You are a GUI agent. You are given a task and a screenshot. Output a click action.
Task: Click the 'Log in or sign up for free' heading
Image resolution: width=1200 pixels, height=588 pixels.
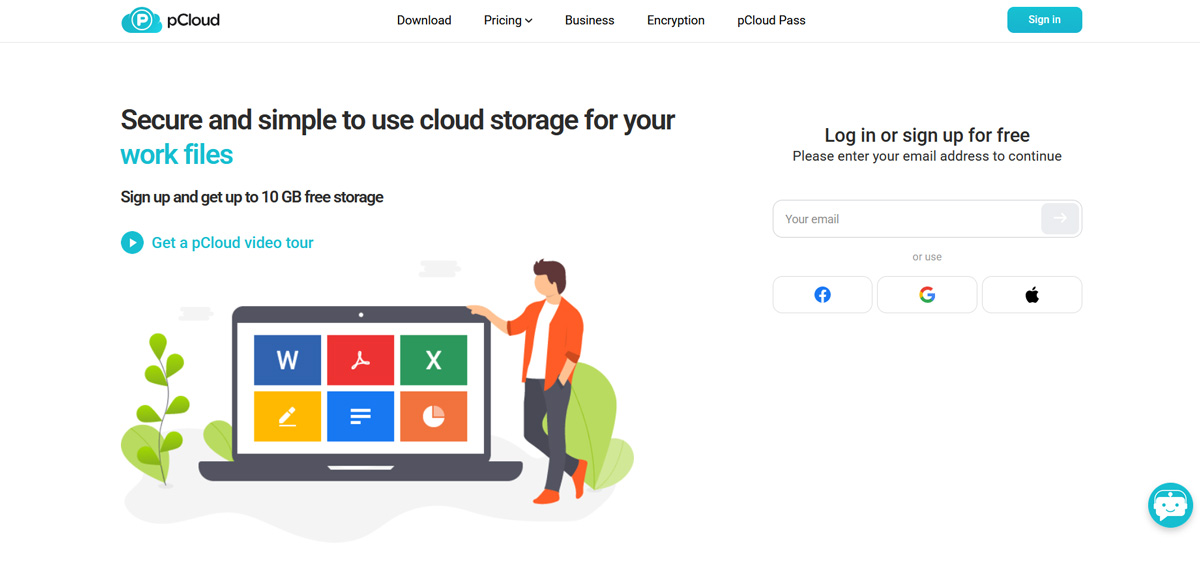tap(927, 135)
